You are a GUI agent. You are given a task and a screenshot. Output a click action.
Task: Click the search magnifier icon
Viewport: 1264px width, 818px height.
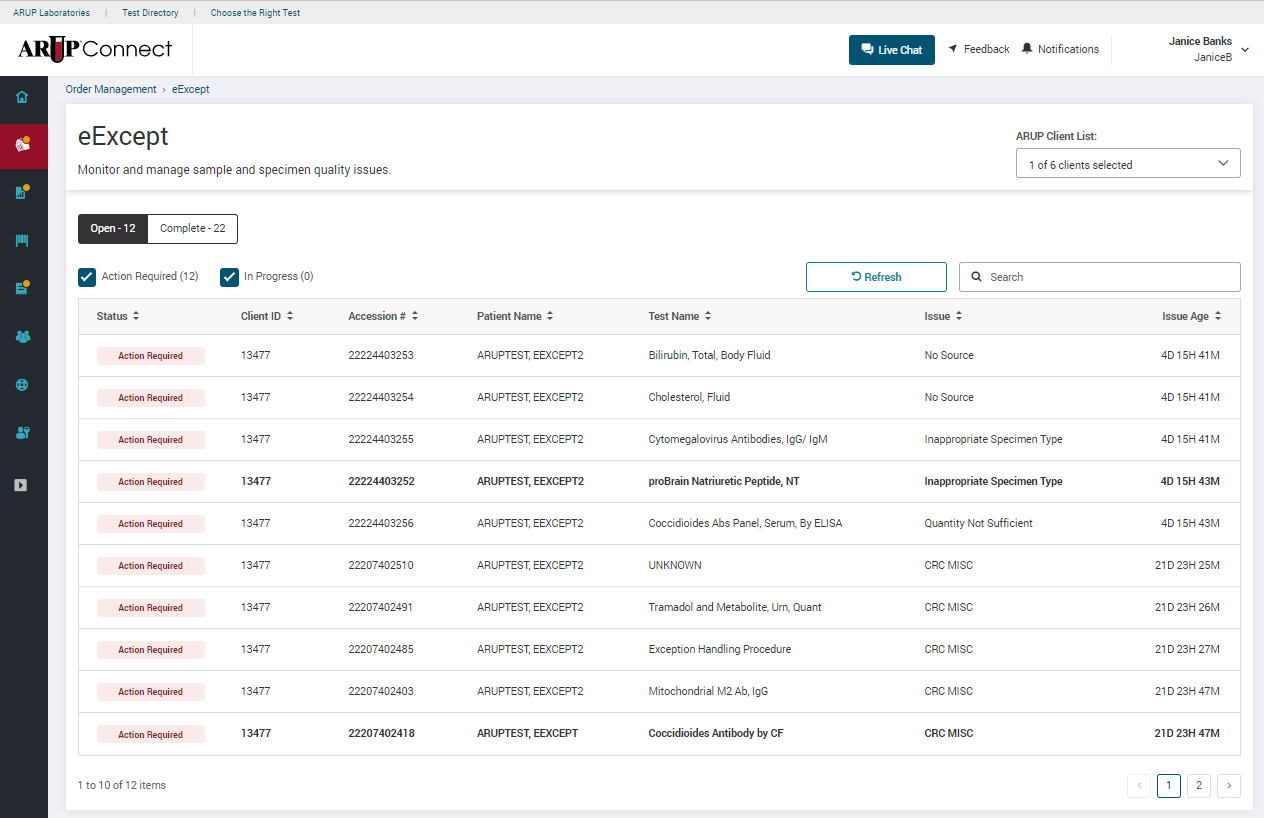(976, 277)
